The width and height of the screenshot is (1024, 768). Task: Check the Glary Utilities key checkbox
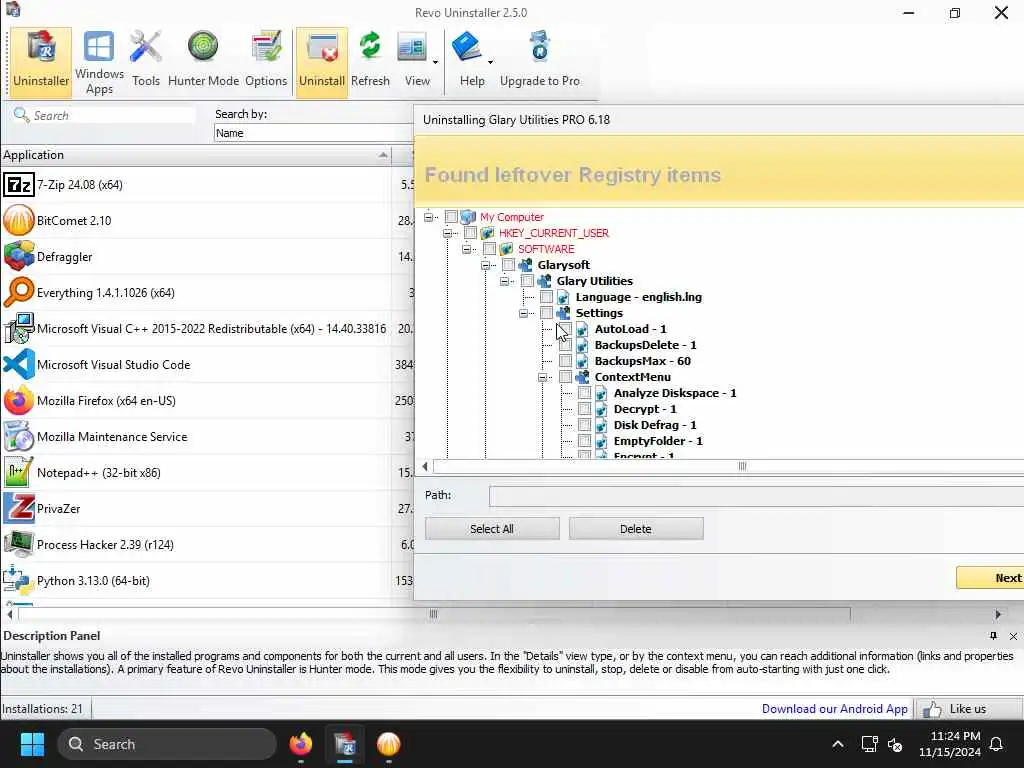coord(527,281)
